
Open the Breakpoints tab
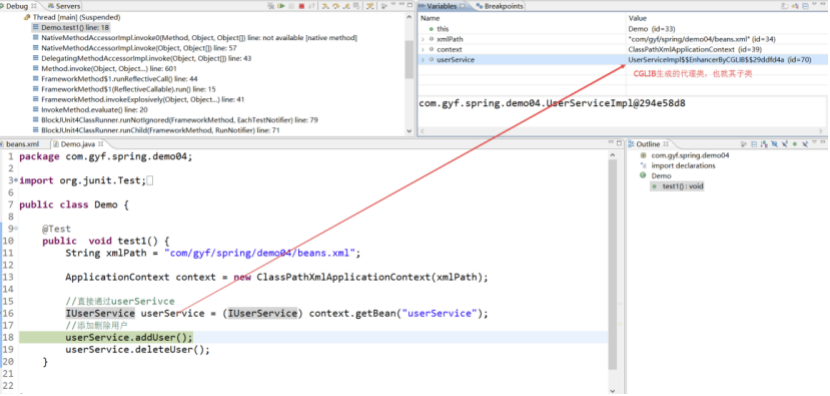(x=500, y=6)
